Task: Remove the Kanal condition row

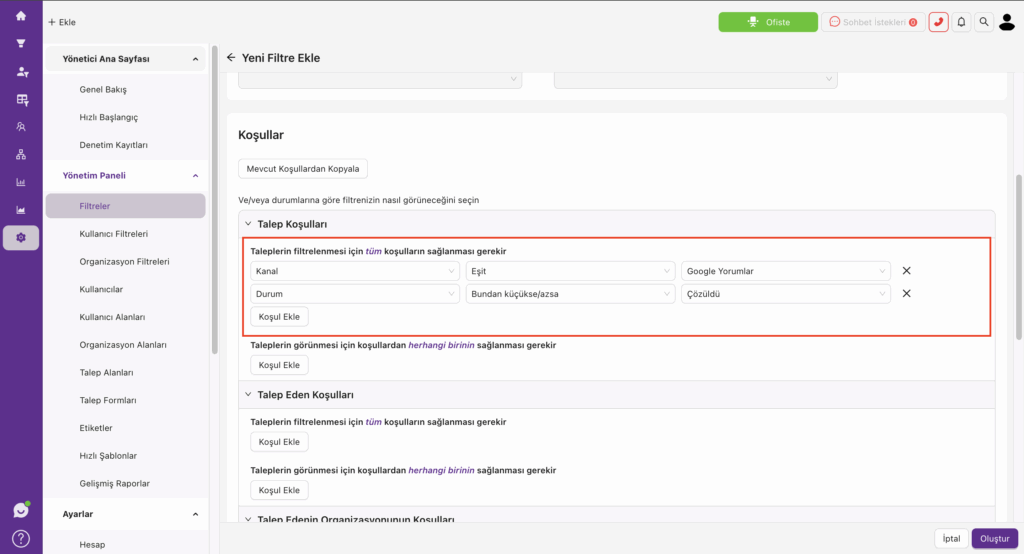Action: point(906,270)
